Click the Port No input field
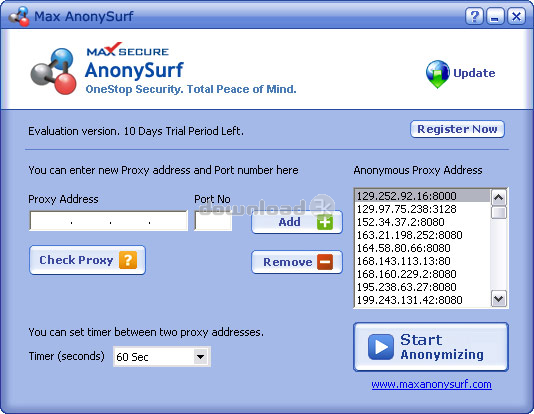The height and width of the screenshot is (414, 534). point(213,221)
